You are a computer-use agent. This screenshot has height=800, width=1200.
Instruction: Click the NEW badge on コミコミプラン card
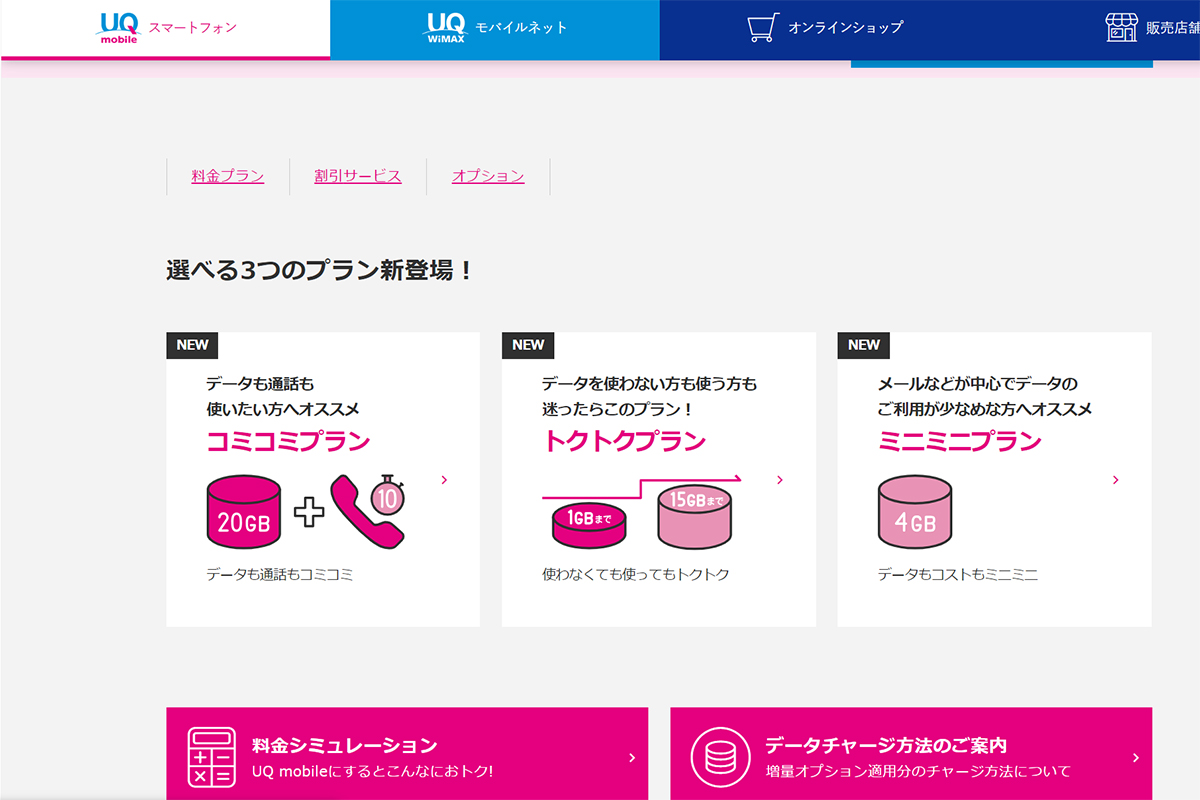(192, 345)
